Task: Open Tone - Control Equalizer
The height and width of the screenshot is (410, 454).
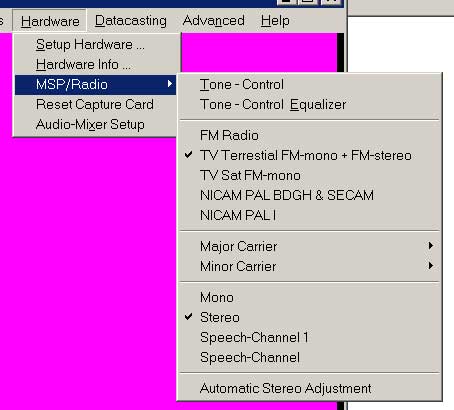Action: click(x=309, y=105)
